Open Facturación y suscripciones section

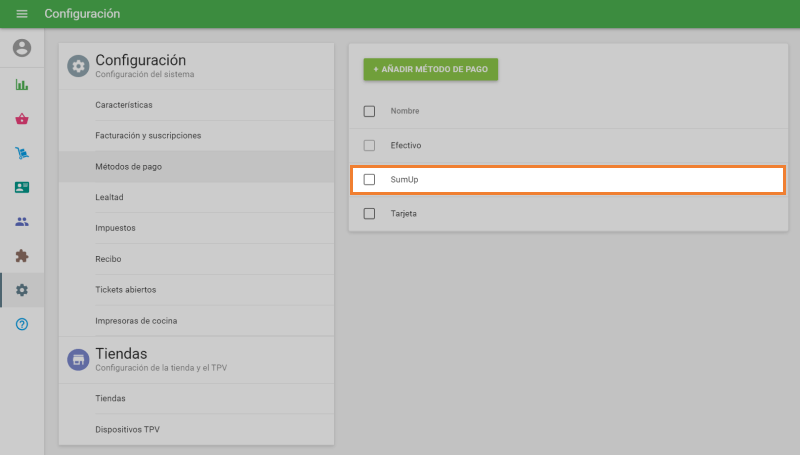pos(148,135)
